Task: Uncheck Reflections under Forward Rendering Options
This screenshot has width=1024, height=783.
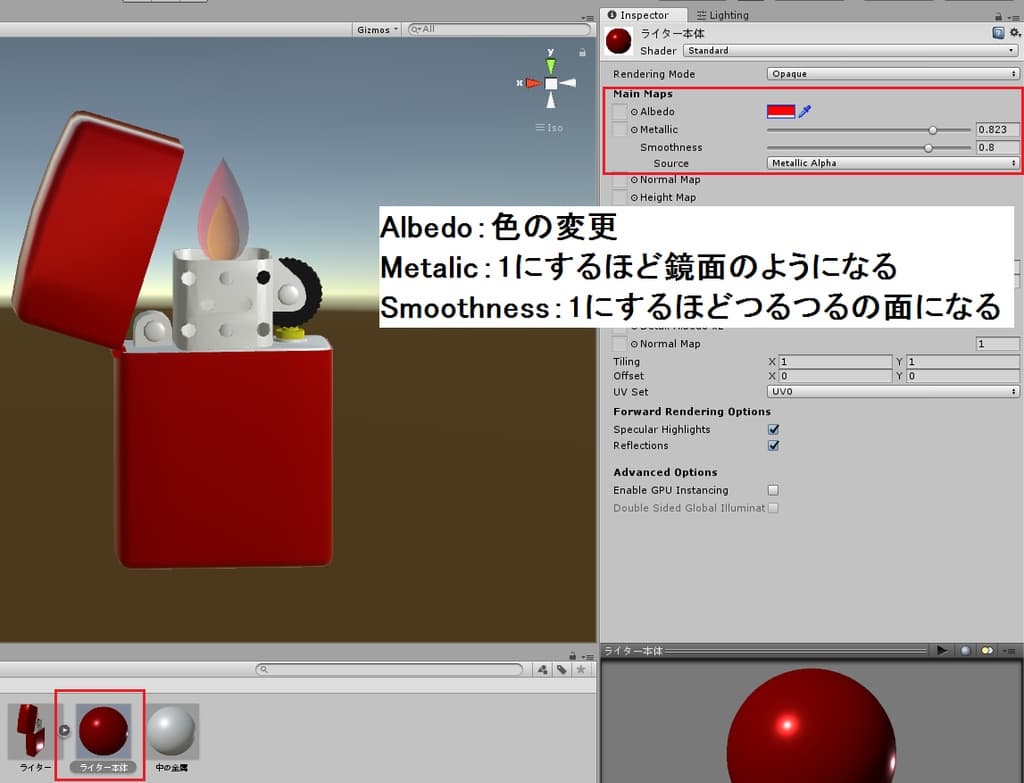Action: tap(773, 446)
